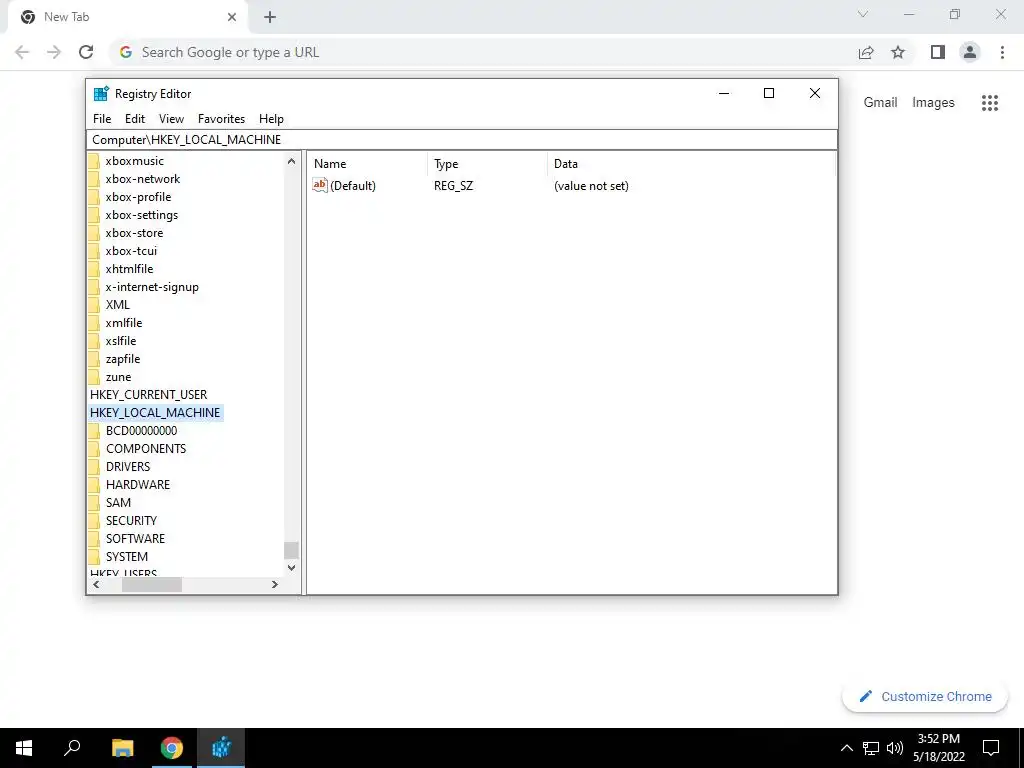Click the vertical scrollbar thumb in tree pane
The height and width of the screenshot is (768, 1024).
point(291,551)
